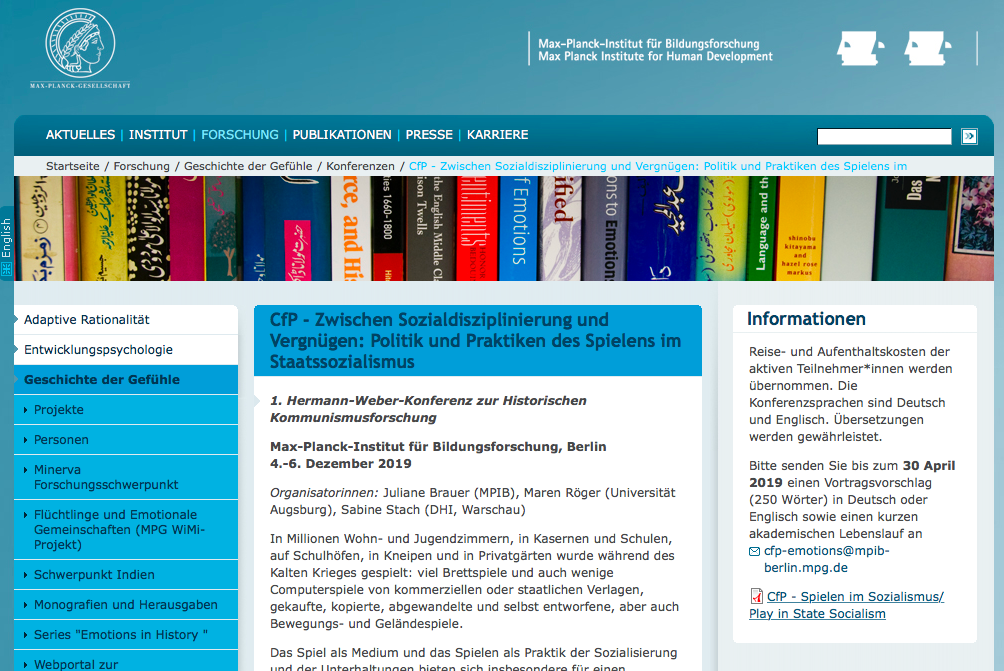Expand Monografien und Herausgaben sidebar item

pos(126,605)
